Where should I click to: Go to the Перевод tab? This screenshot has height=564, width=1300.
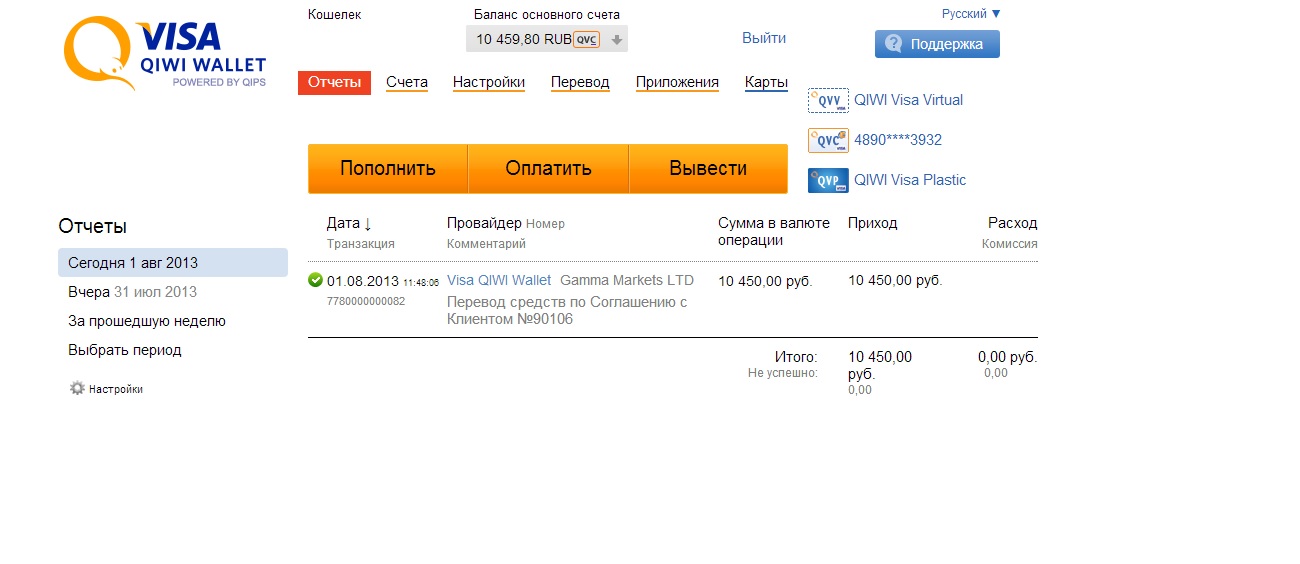click(580, 83)
